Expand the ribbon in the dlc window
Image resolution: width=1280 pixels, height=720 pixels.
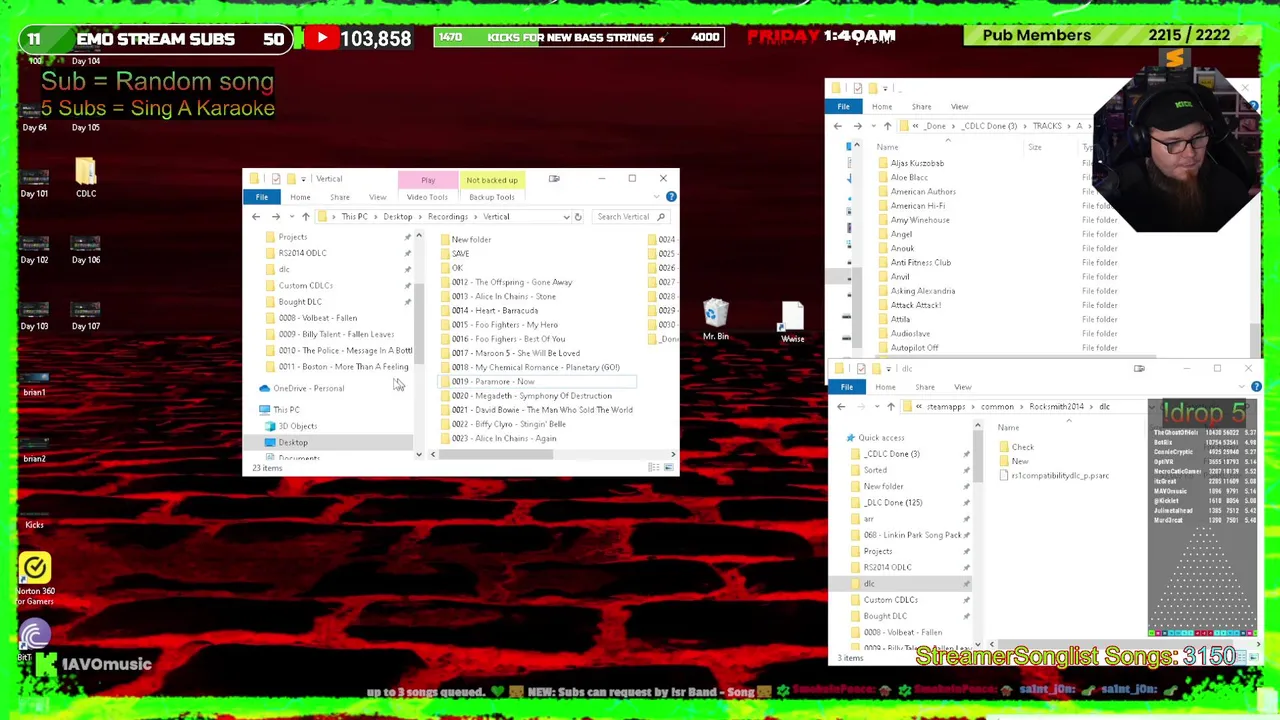tap(1244, 387)
